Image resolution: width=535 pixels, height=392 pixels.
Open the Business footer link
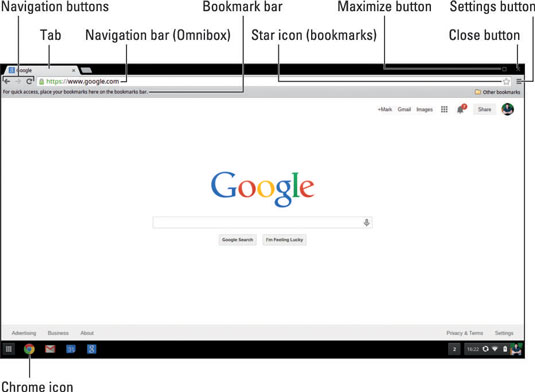pos(58,333)
